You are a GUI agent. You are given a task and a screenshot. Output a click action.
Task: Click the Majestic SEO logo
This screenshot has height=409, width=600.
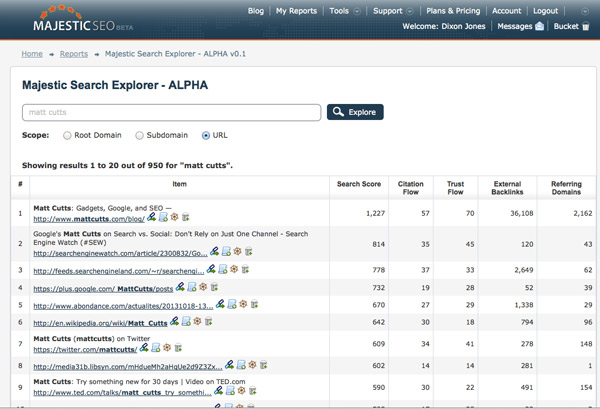coord(83,19)
